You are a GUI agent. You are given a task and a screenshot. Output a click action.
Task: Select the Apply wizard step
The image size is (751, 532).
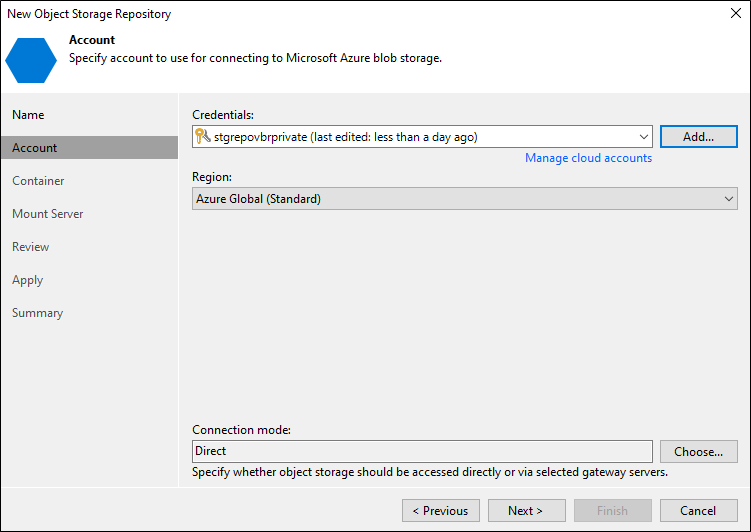(27, 280)
